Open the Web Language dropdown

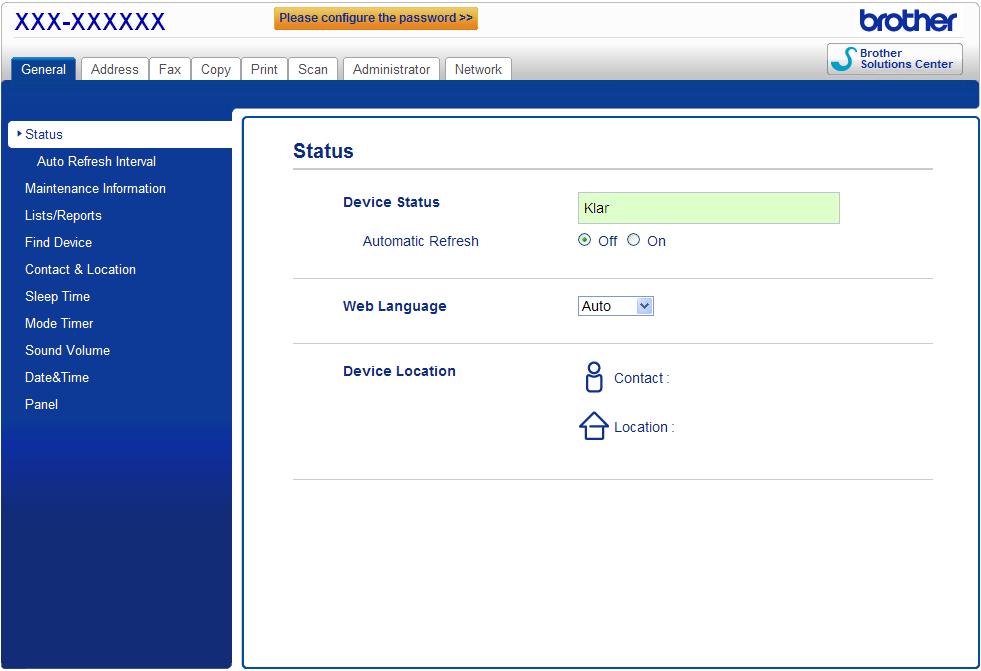coord(616,306)
